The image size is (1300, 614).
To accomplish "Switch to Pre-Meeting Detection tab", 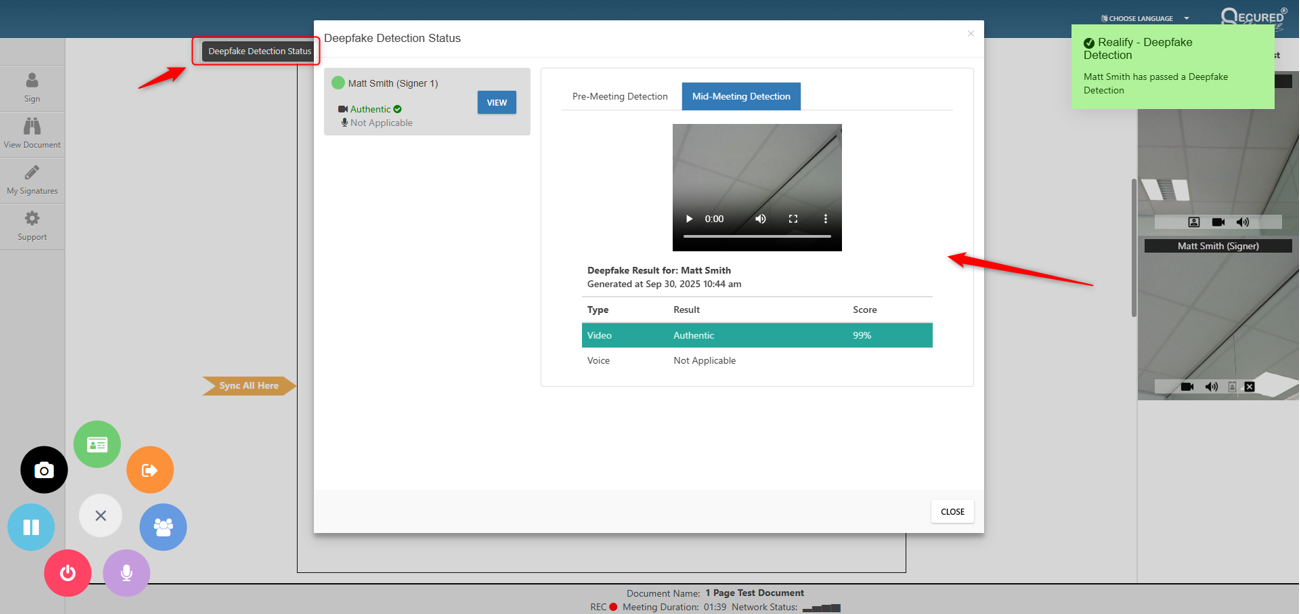I will (x=619, y=96).
